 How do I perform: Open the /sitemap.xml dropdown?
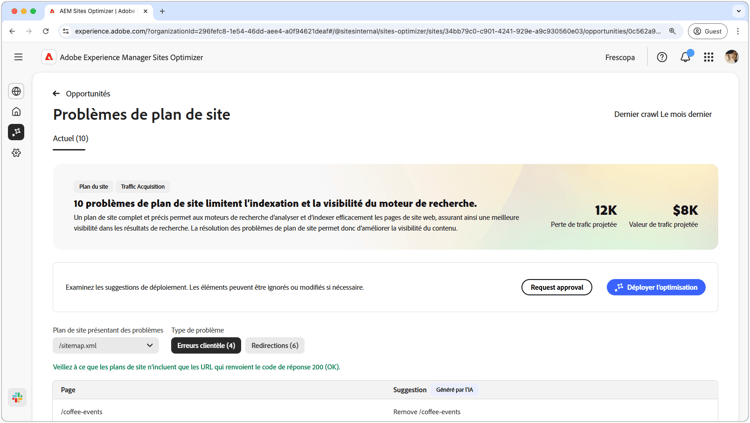pos(106,345)
